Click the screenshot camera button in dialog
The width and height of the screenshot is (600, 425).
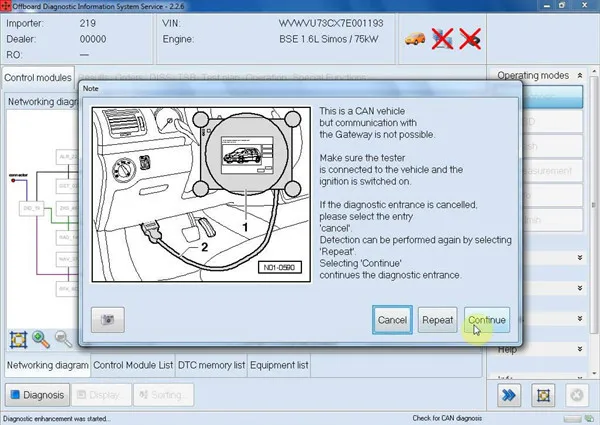pos(108,320)
